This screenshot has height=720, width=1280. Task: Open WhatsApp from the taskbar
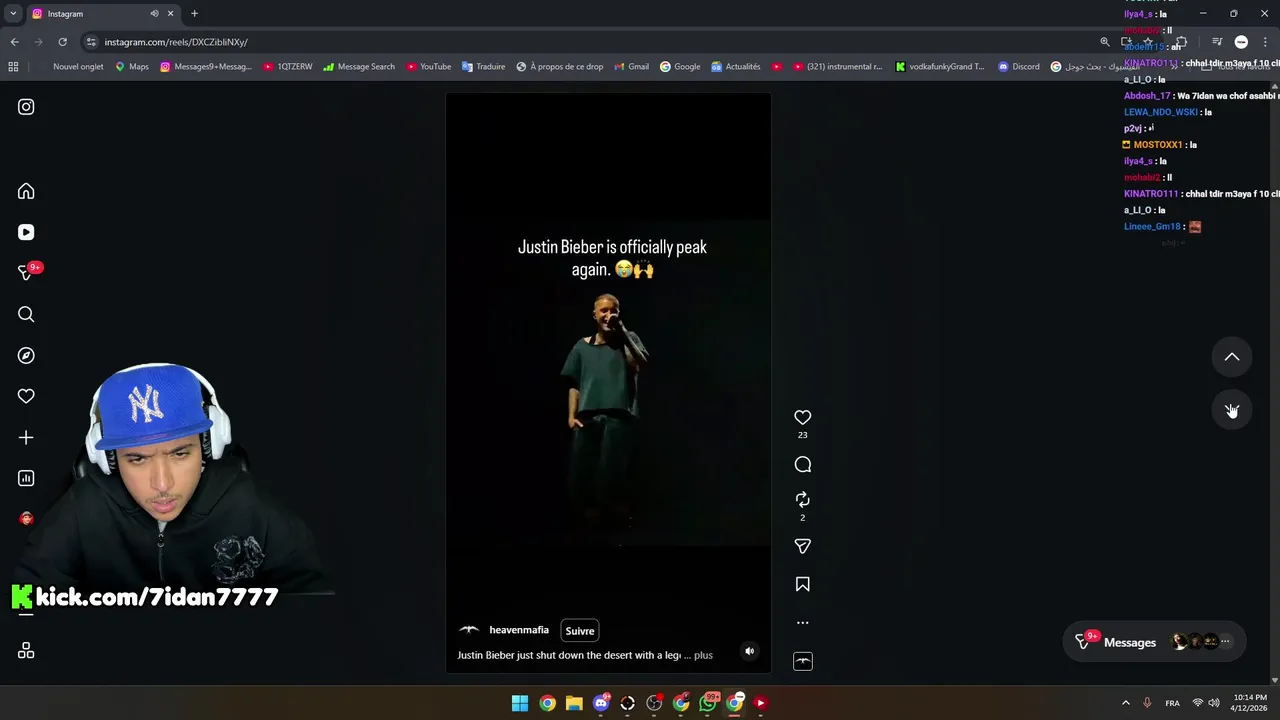click(708, 703)
